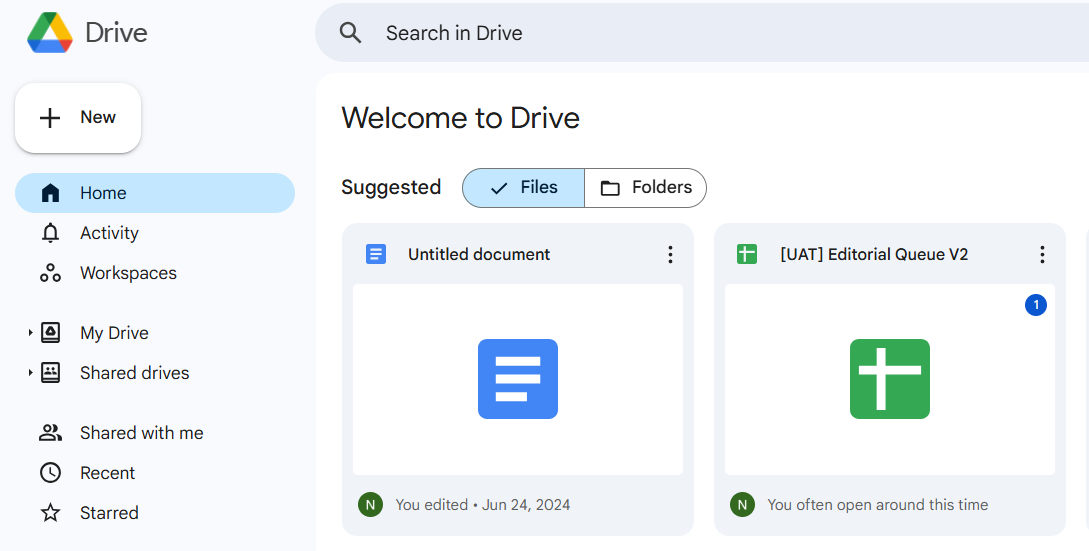This screenshot has width=1089, height=551.
Task: Click the Starred star icon
Action: pyautogui.click(x=50, y=513)
